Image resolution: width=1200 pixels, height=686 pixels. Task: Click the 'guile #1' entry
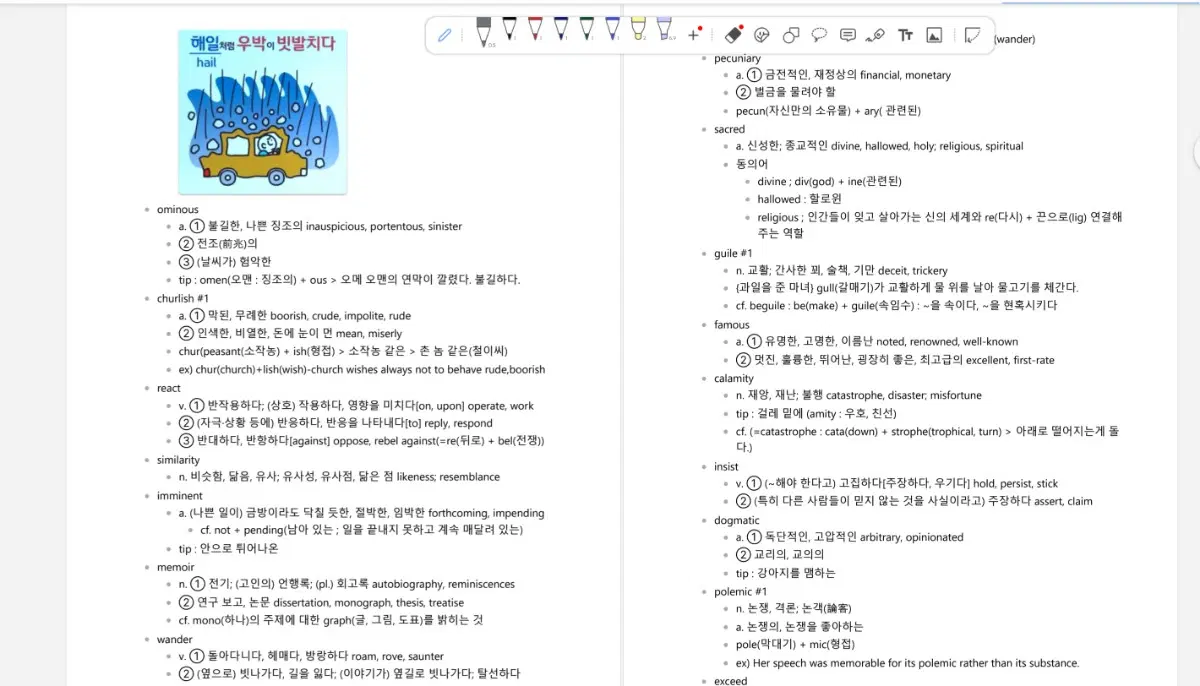click(733, 253)
